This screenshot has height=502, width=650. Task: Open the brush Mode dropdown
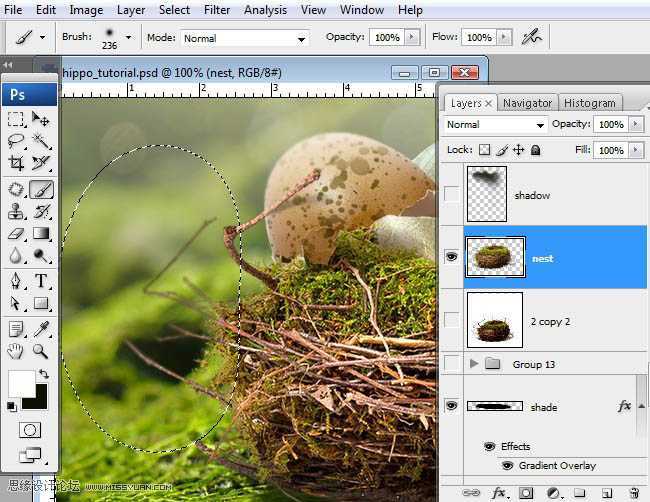pyautogui.click(x=244, y=38)
